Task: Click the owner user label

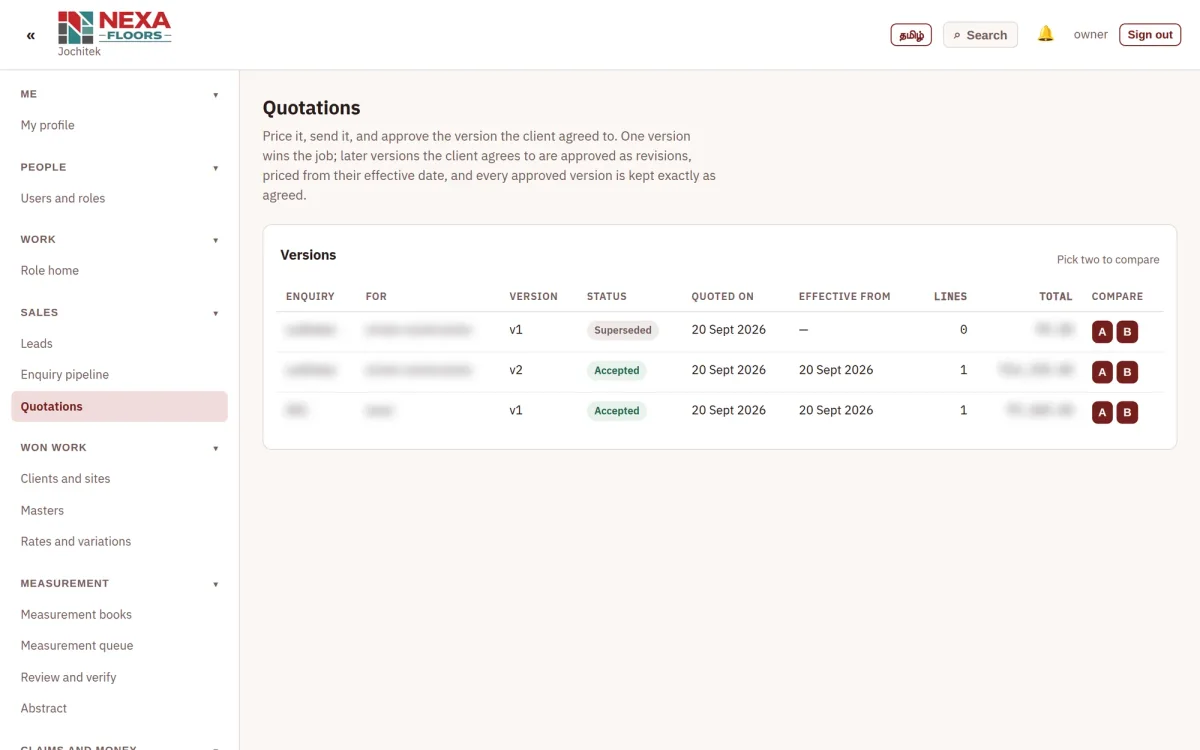Action: click(1090, 35)
